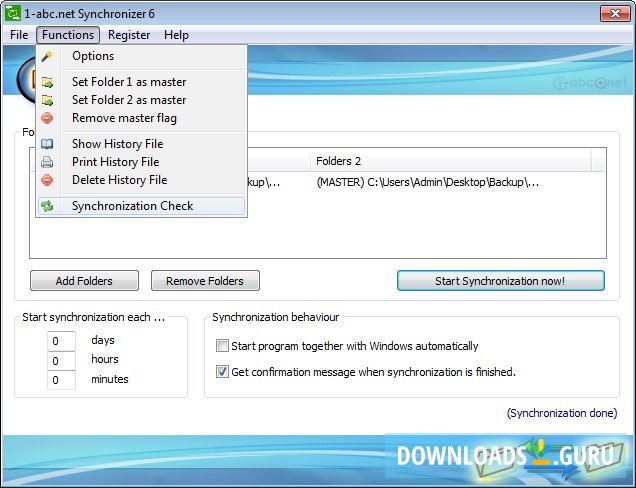Click the Show History File book icon
The image size is (636, 488).
point(47,144)
